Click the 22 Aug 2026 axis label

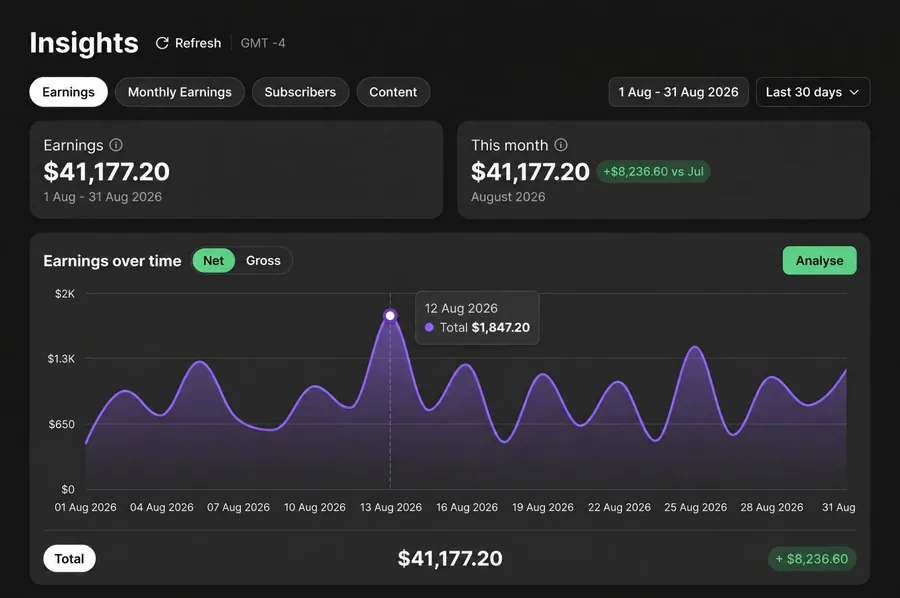click(x=619, y=507)
